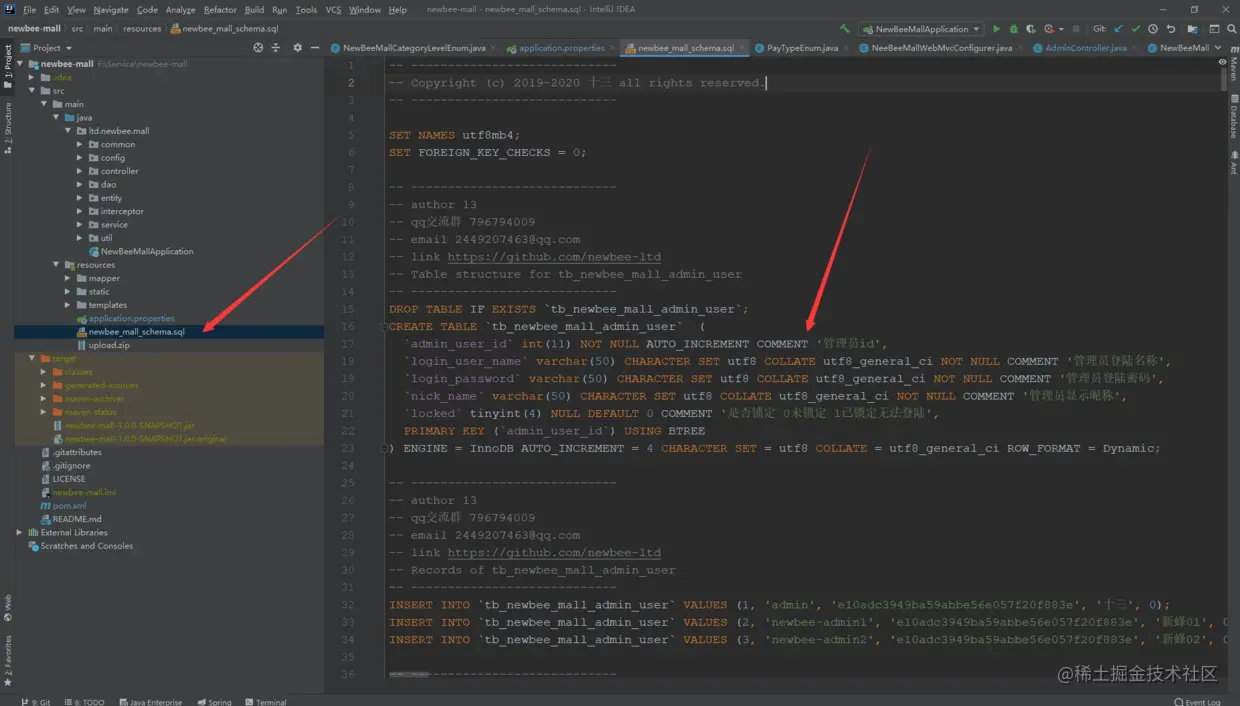Open the github link on line 29

pyautogui.click(x=554, y=552)
